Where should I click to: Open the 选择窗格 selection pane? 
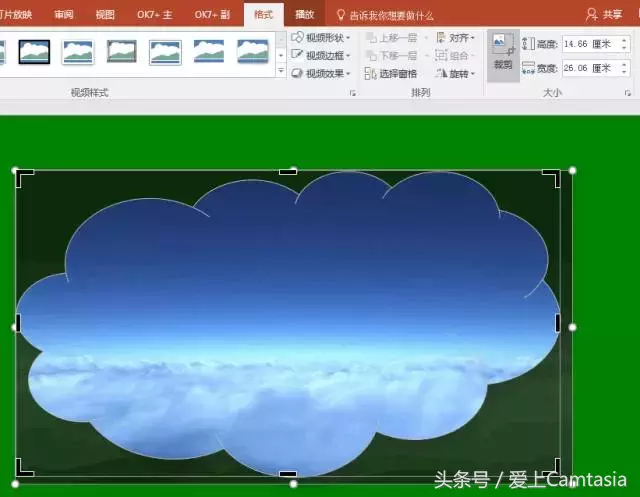tap(391, 73)
